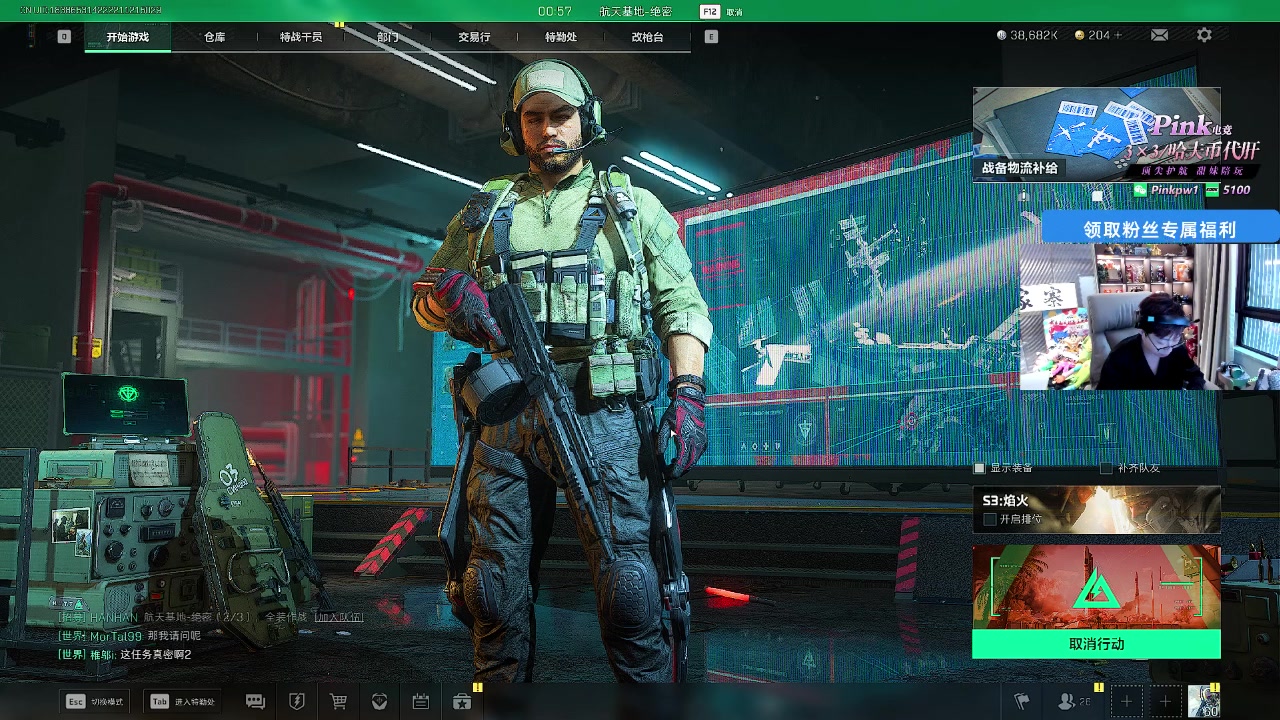The image size is (1280, 720).
Task: Click the gold coin 204 balance
Action: click(x=1098, y=35)
